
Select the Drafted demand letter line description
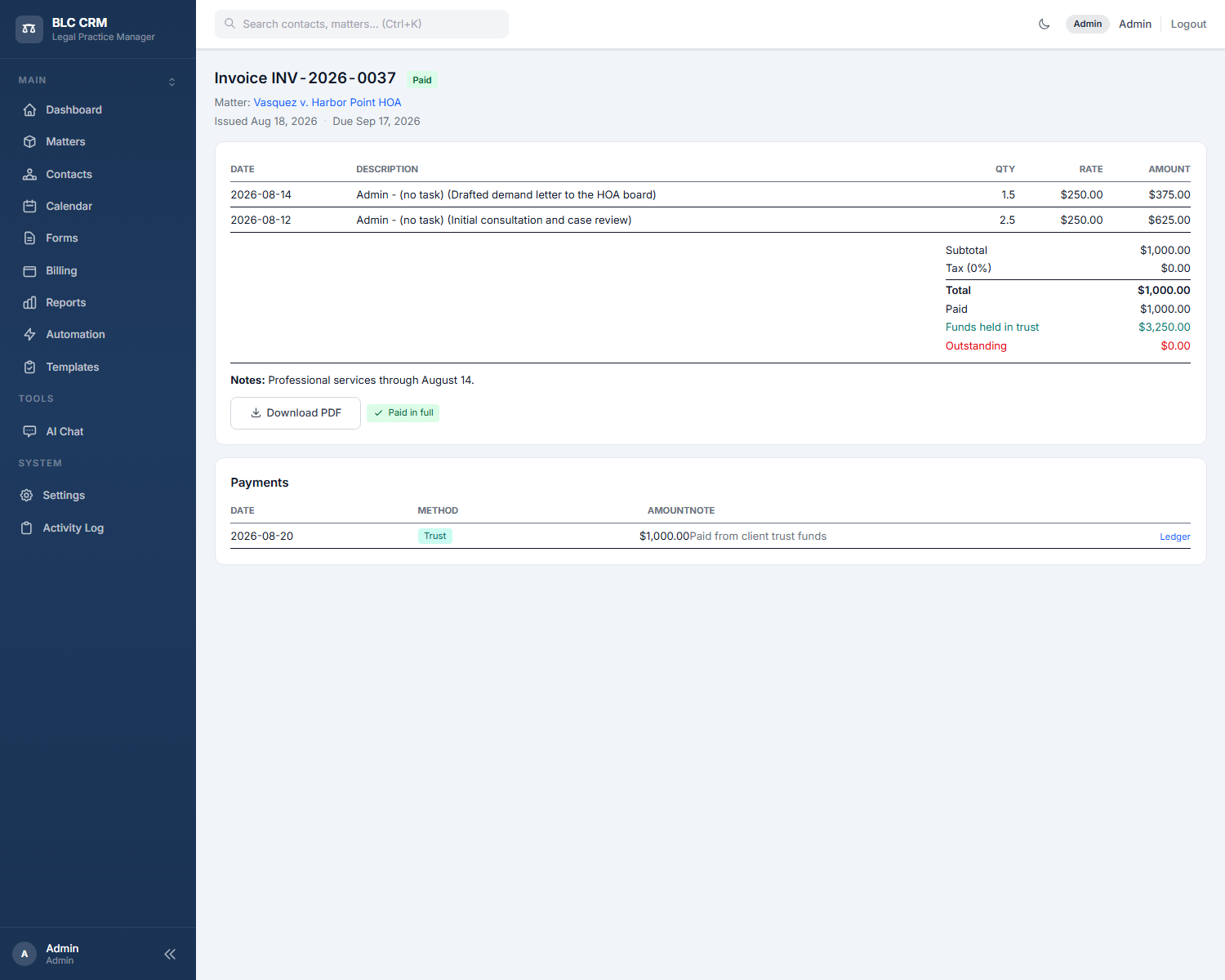tap(506, 194)
